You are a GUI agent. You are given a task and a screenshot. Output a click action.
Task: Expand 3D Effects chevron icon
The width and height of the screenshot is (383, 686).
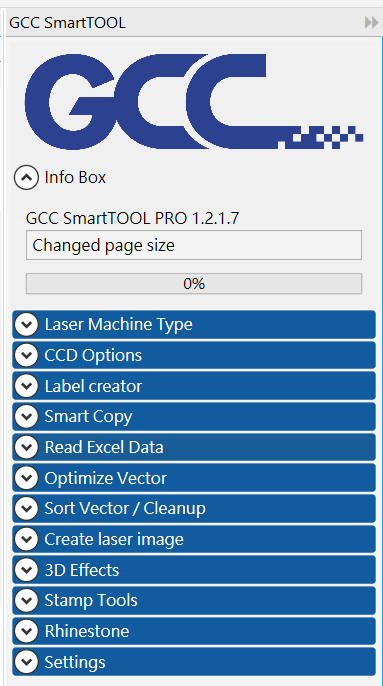coord(27,570)
